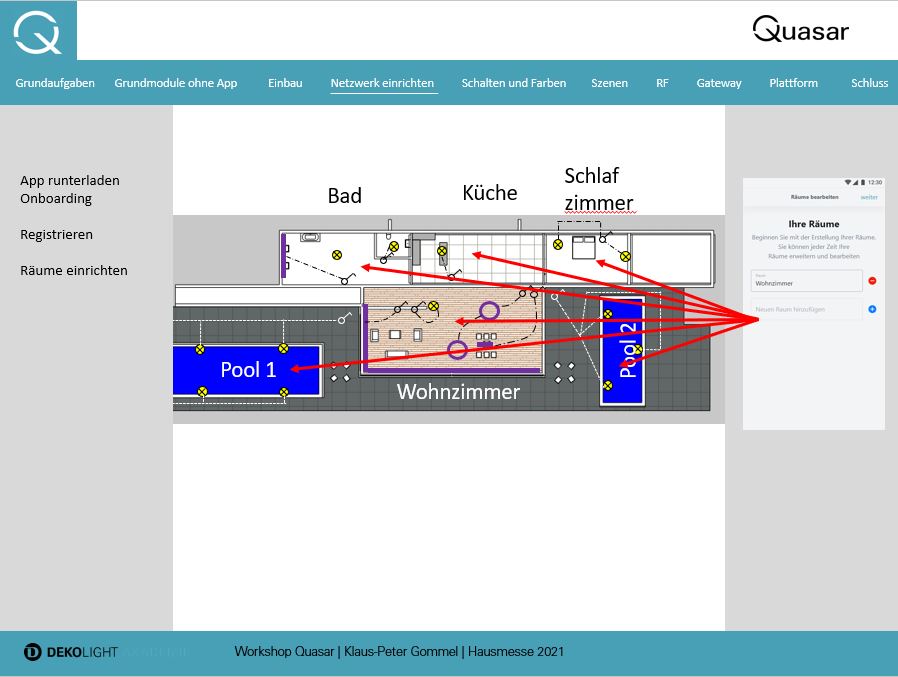The width and height of the screenshot is (898, 677).
Task: Open the Grundmodule ohne App tab
Action: (176, 83)
